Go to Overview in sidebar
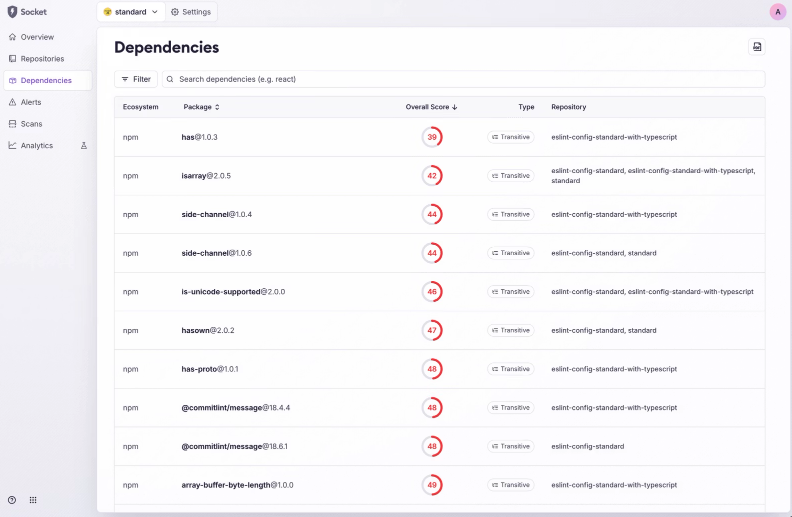The width and height of the screenshot is (792, 517). [x=37, y=37]
